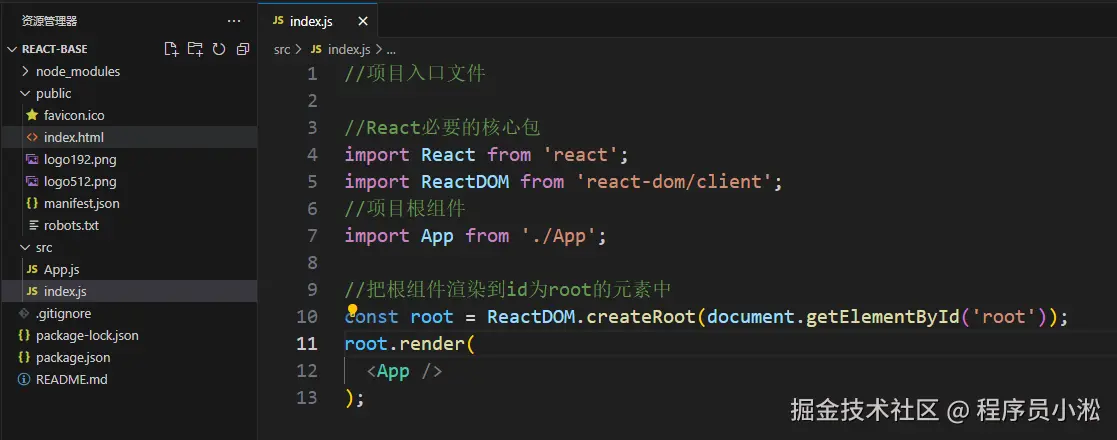Click the image icon beside logo192.png
The height and width of the screenshot is (440, 1117).
[31, 159]
